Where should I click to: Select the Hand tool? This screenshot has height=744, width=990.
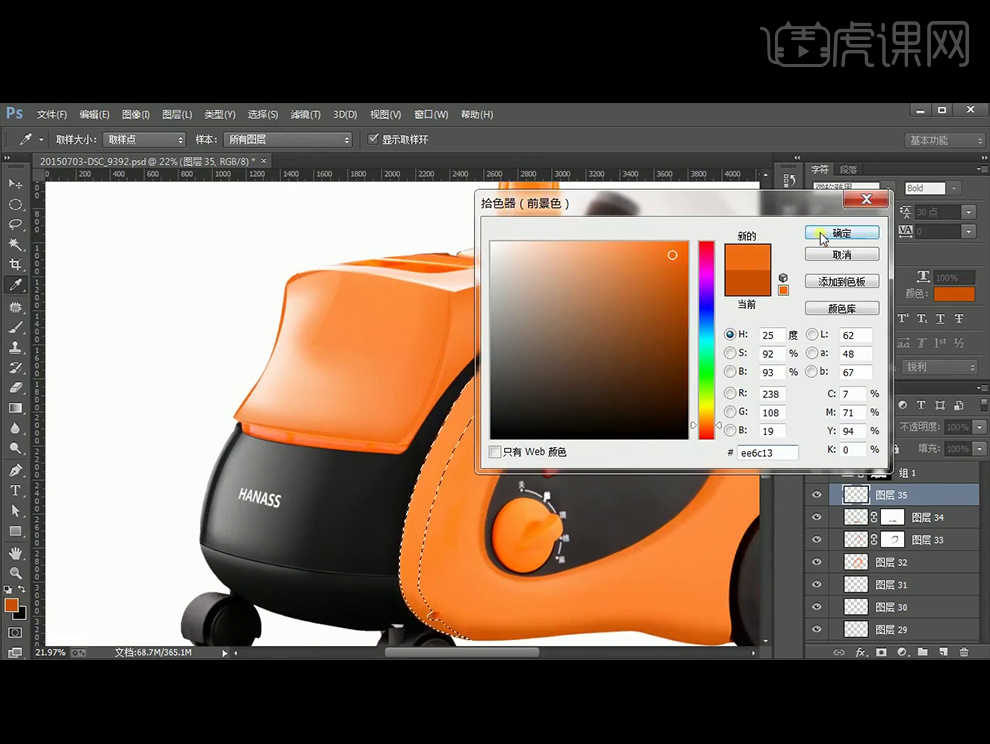pos(15,553)
